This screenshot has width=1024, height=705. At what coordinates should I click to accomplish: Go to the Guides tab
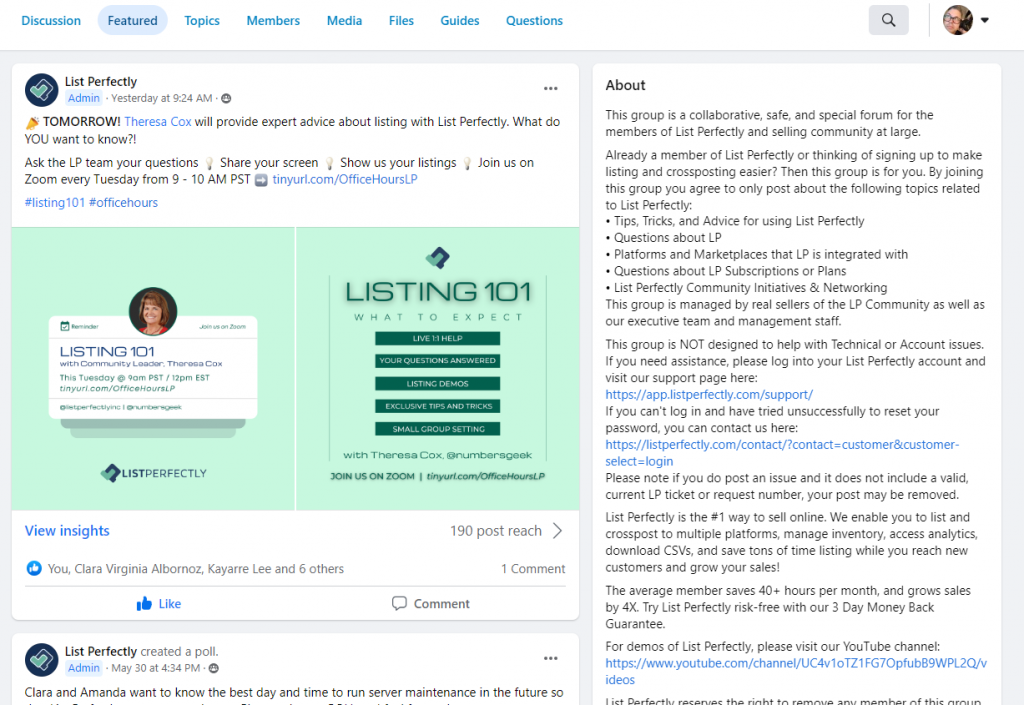pos(460,21)
